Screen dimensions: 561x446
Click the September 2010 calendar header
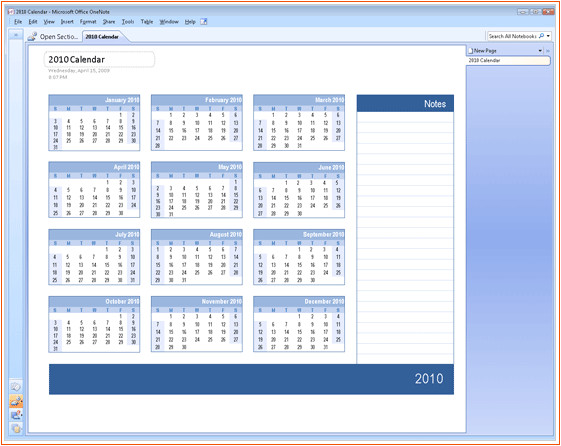299,234
